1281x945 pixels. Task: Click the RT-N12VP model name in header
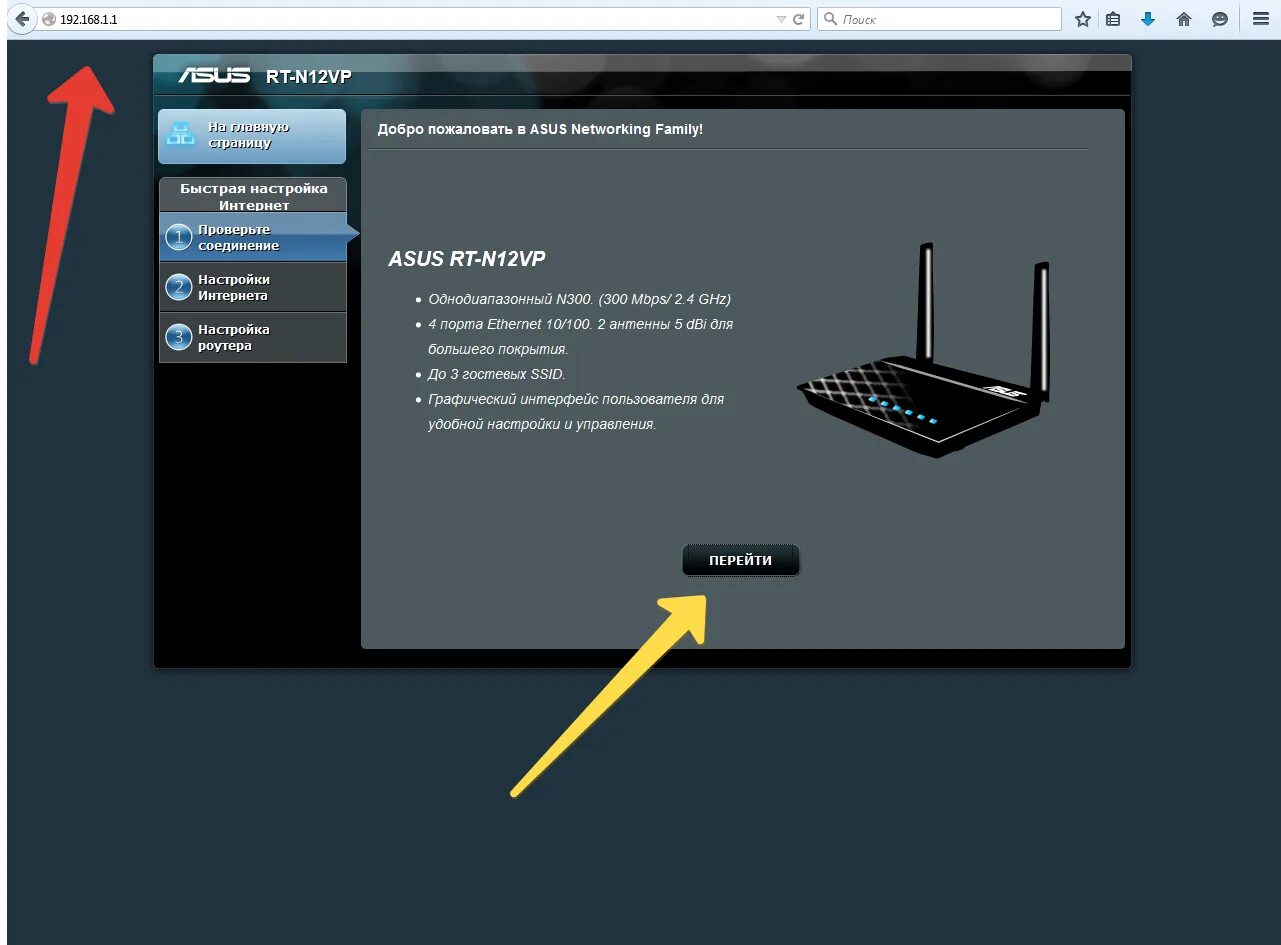tap(309, 77)
